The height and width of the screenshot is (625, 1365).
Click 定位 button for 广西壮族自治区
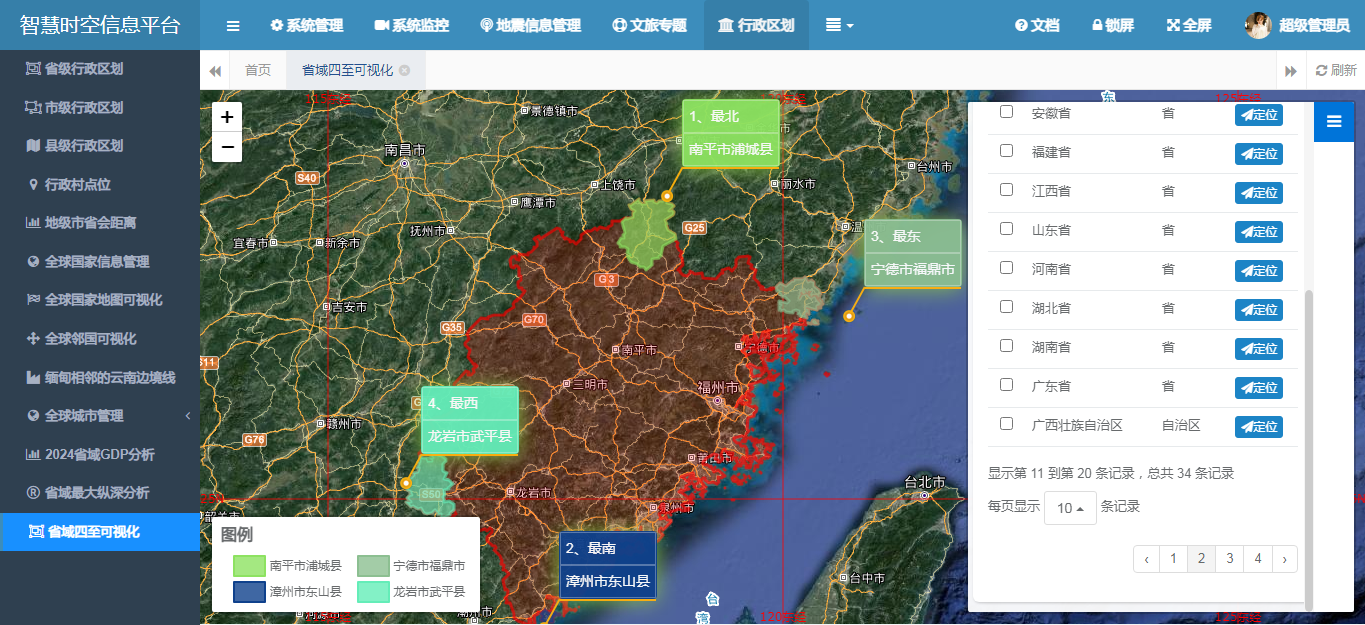pos(1259,427)
